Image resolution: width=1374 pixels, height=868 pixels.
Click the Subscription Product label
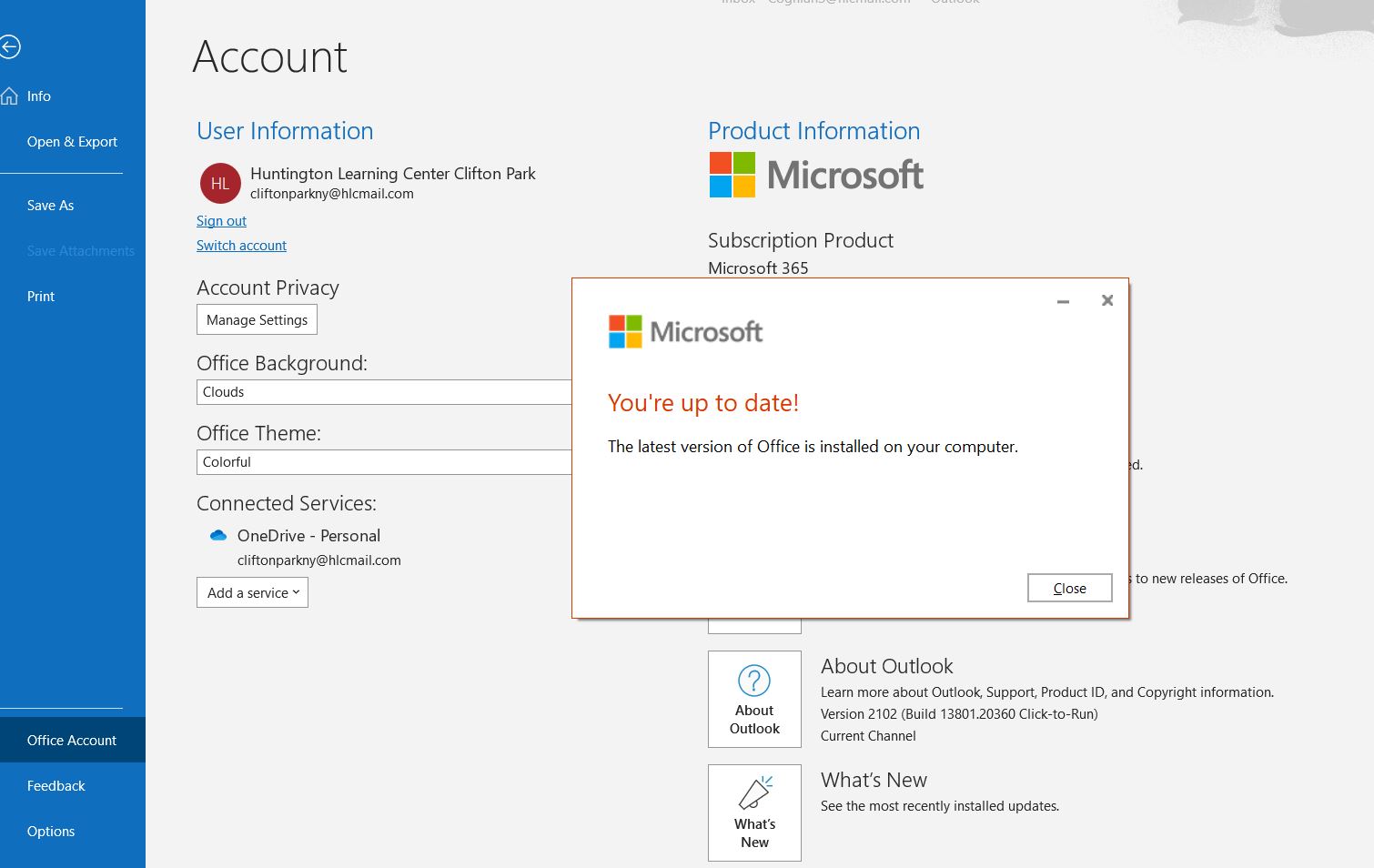pos(801,240)
